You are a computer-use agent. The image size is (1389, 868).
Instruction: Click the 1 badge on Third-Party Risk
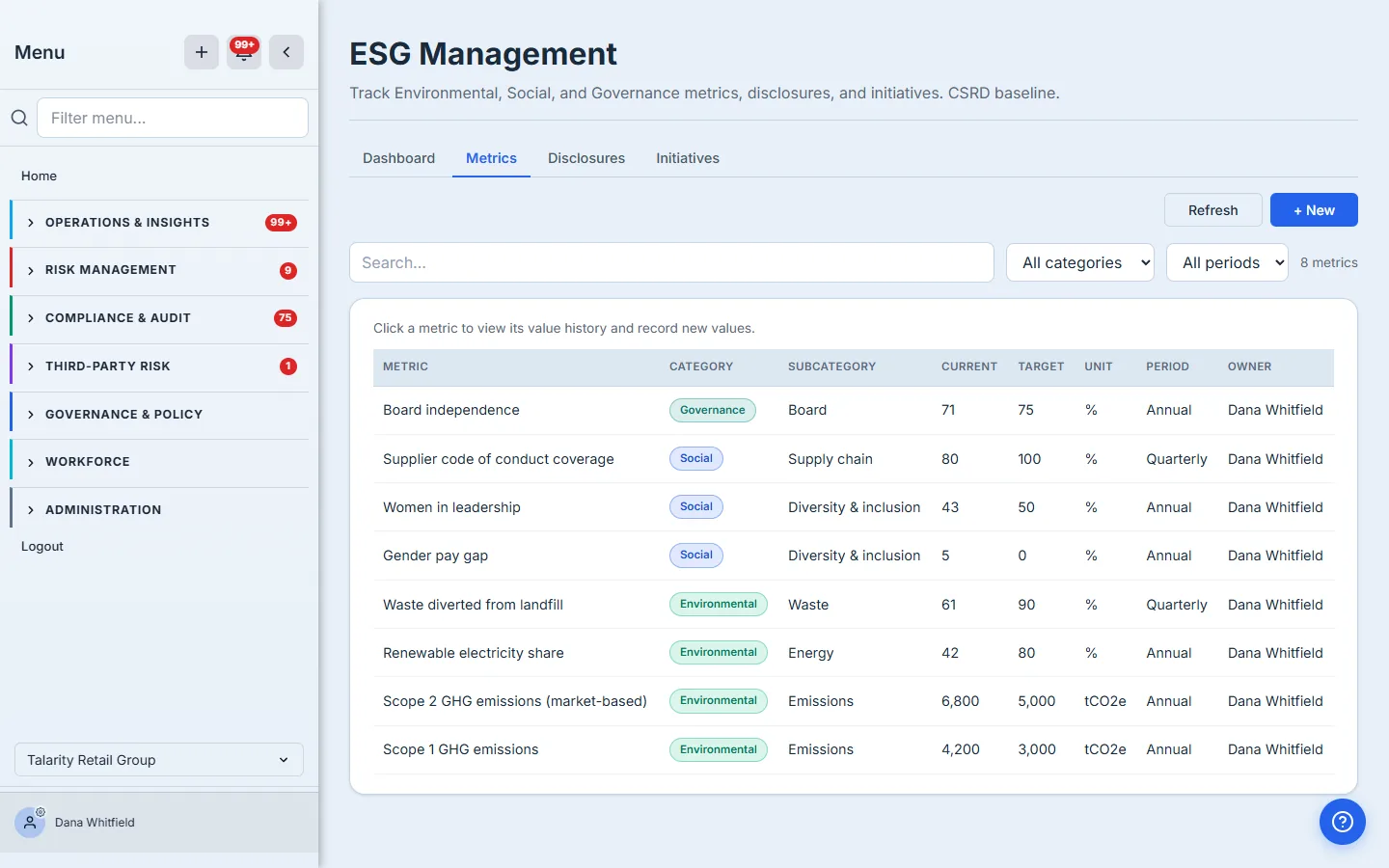pyautogui.click(x=288, y=366)
